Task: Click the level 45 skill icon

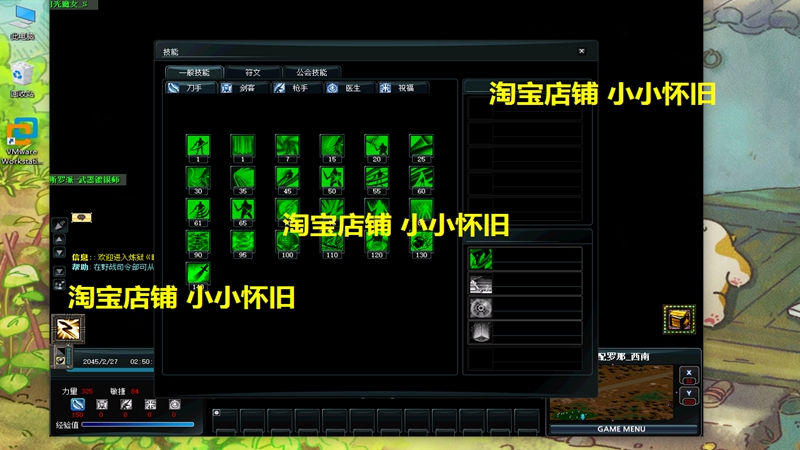Action: [287, 178]
